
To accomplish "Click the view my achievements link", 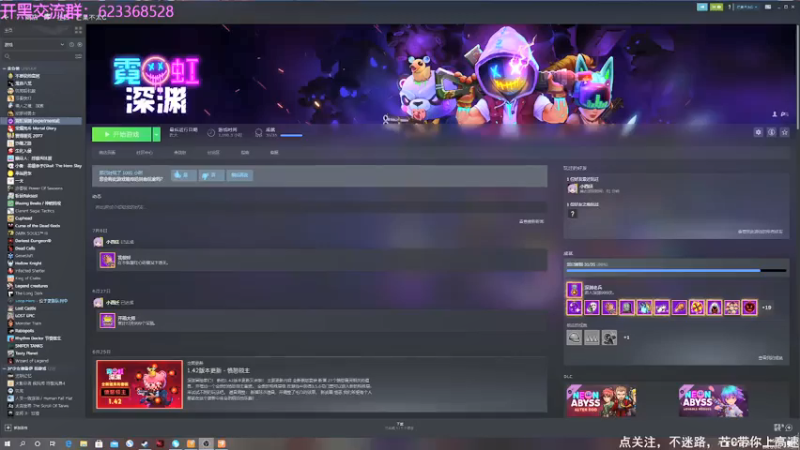I will [x=770, y=358].
